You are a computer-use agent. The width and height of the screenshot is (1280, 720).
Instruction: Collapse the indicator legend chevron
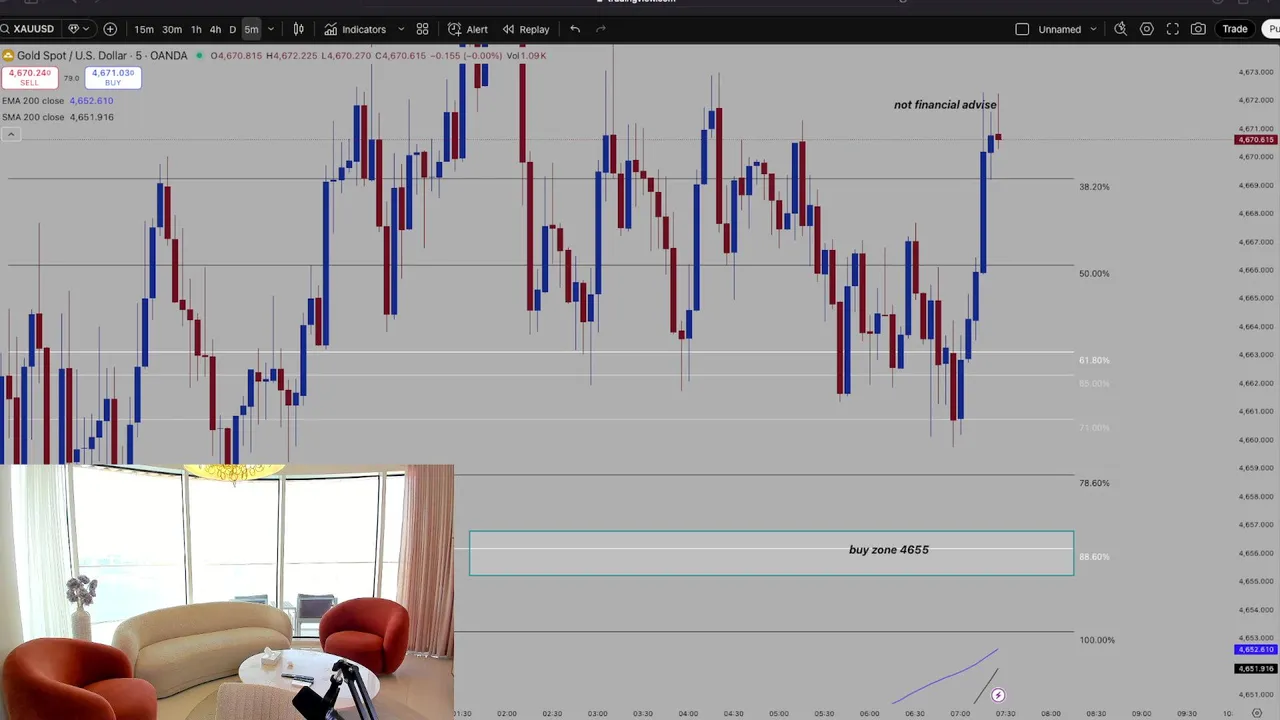10,134
